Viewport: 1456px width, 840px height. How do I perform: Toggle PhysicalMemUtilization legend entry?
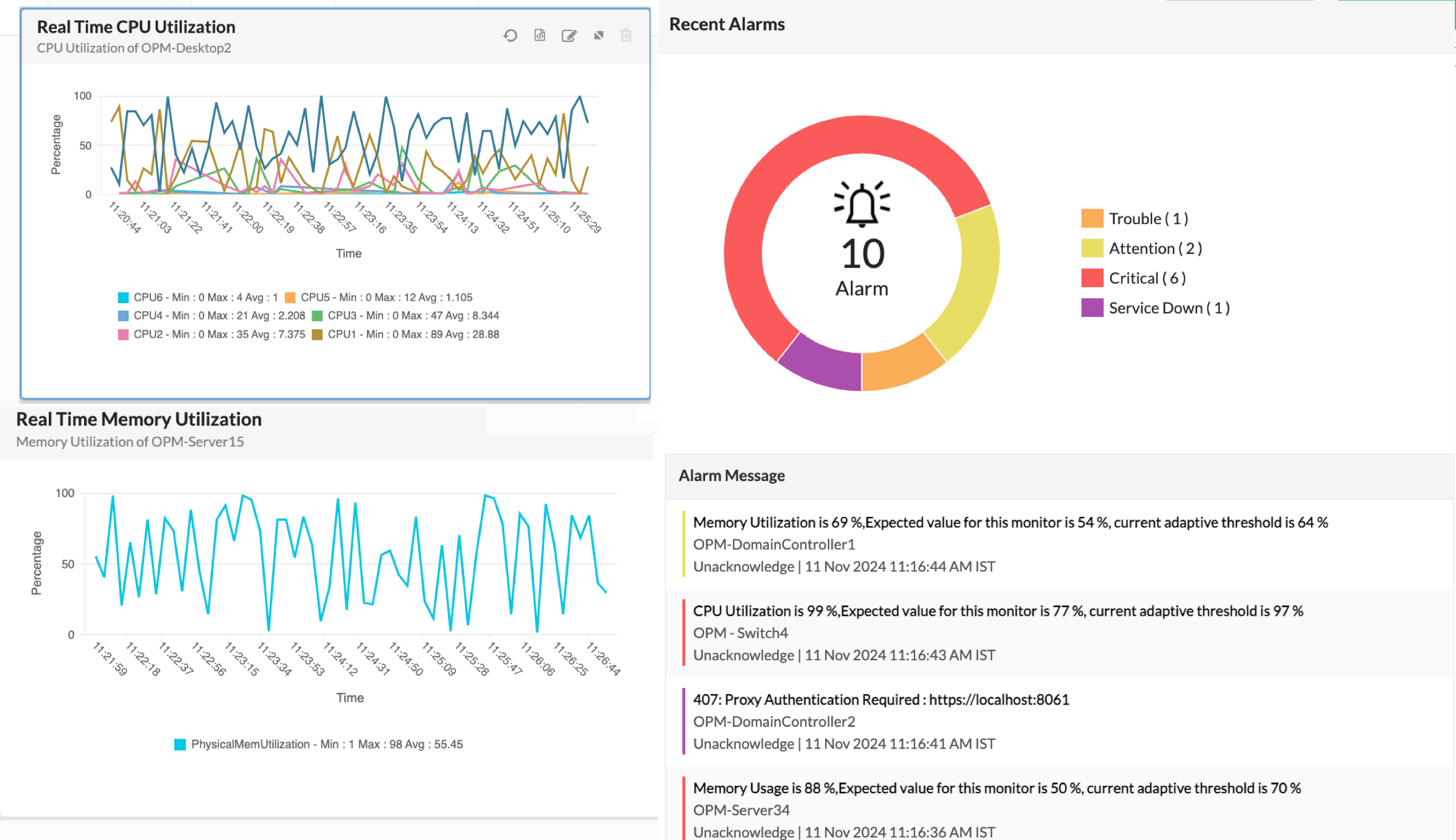(319, 745)
